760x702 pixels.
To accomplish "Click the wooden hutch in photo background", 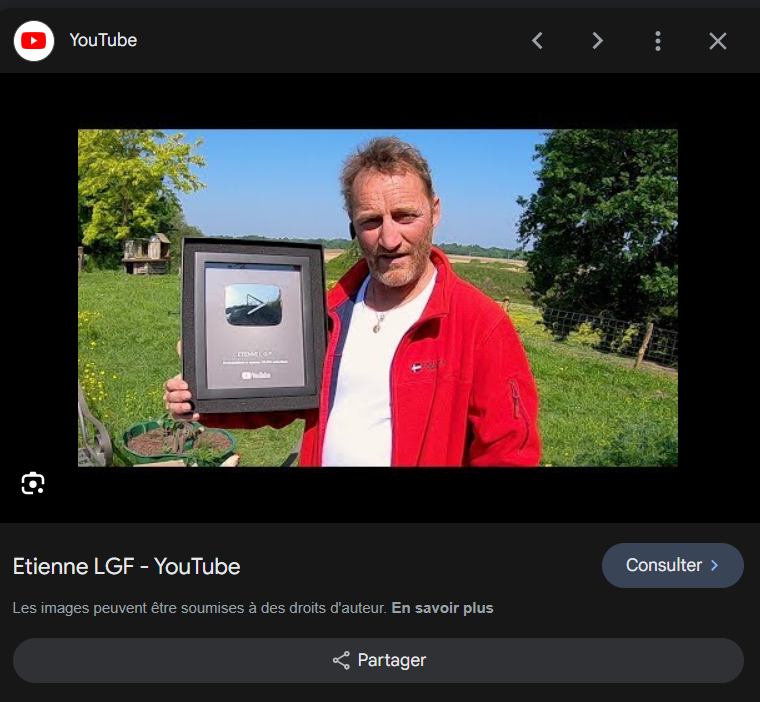I will [146, 254].
